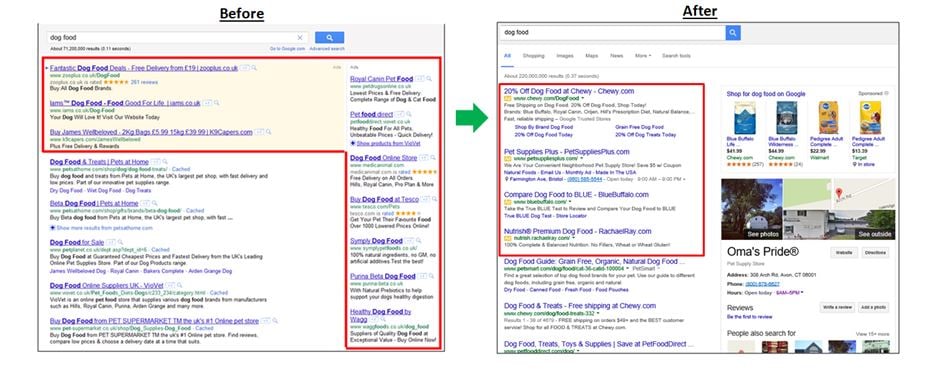Image resolution: width=936 pixels, height=383 pixels.
Task: Clear the Before search box with X
Action: point(300,38)
